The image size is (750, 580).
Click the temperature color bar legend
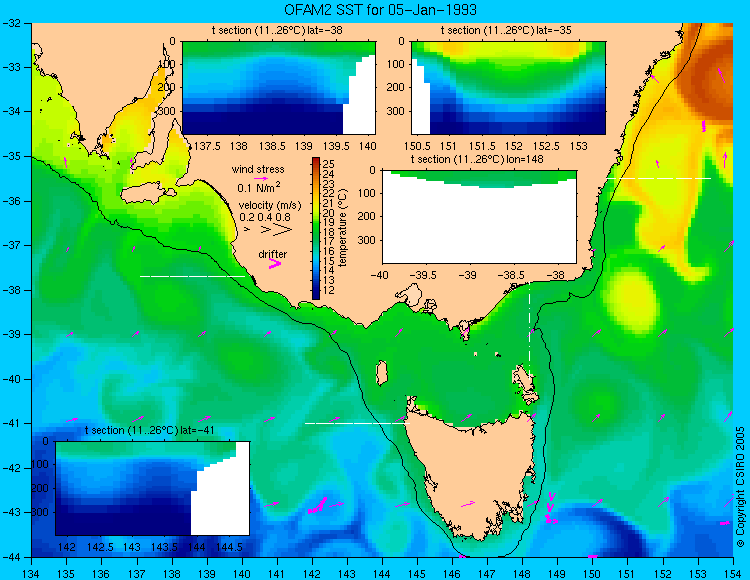[x=316, y=228]
